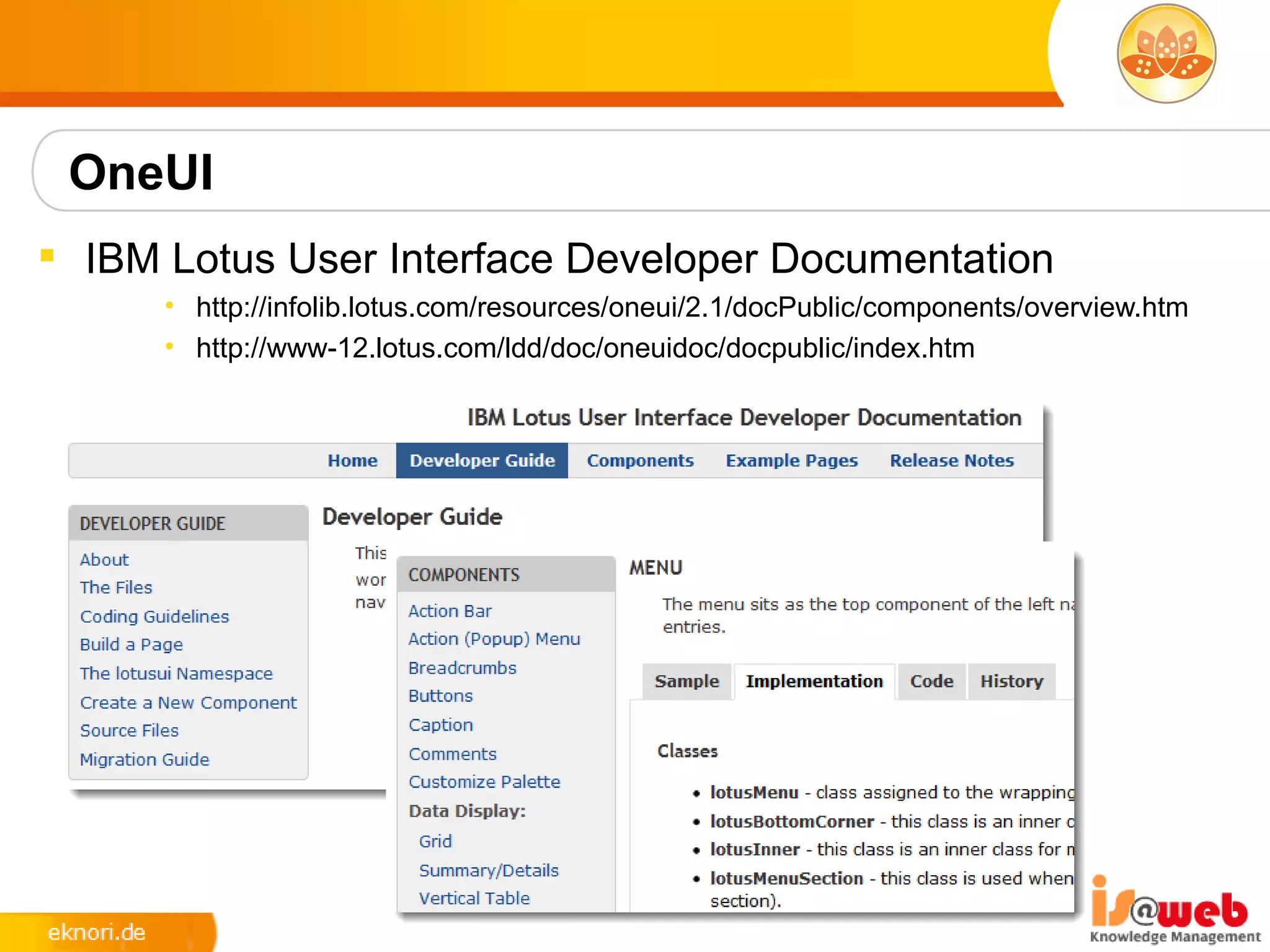Open the Summary/Details link
This screenshot has height=952, width=1270.
click(489, 871)
